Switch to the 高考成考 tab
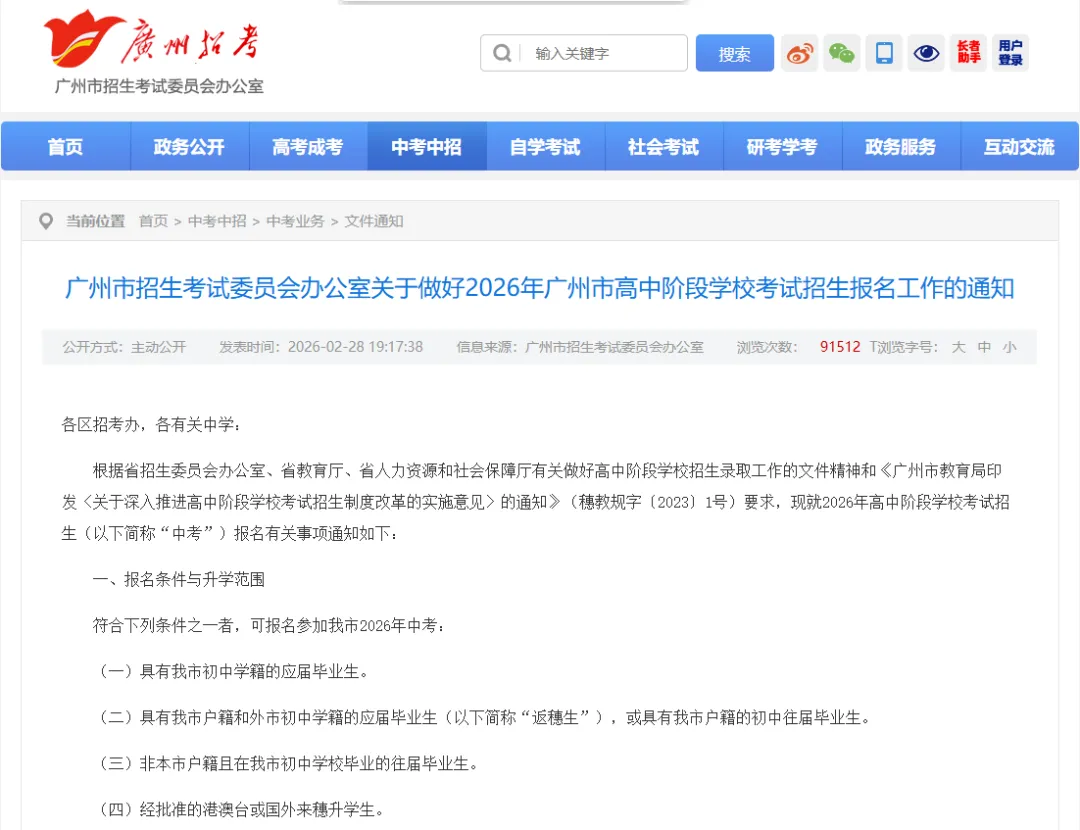 308,146
